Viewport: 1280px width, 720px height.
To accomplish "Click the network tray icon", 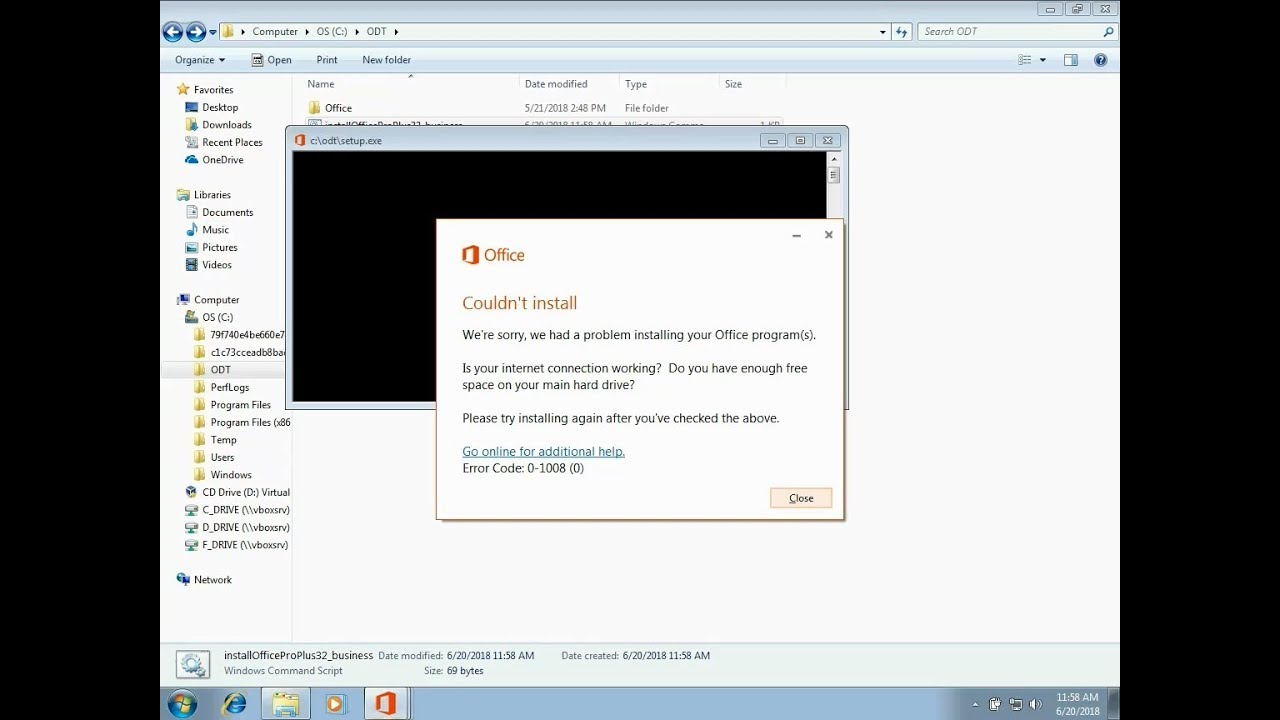I will coord(1016,705).
